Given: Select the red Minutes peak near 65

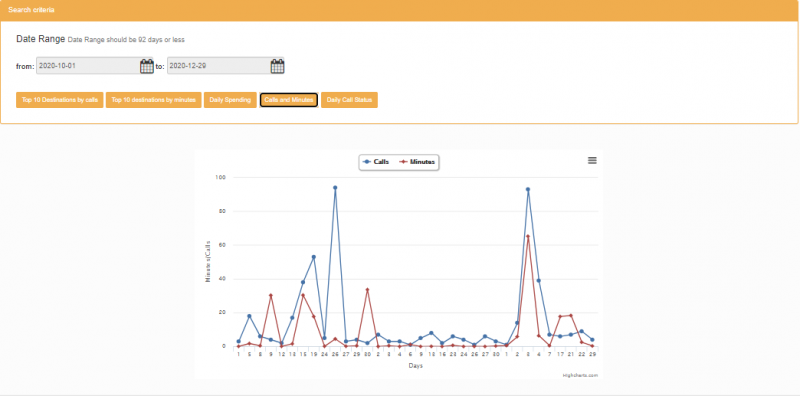Looking at the screenshot, I should pyautogui.click(x=528, y=236).
